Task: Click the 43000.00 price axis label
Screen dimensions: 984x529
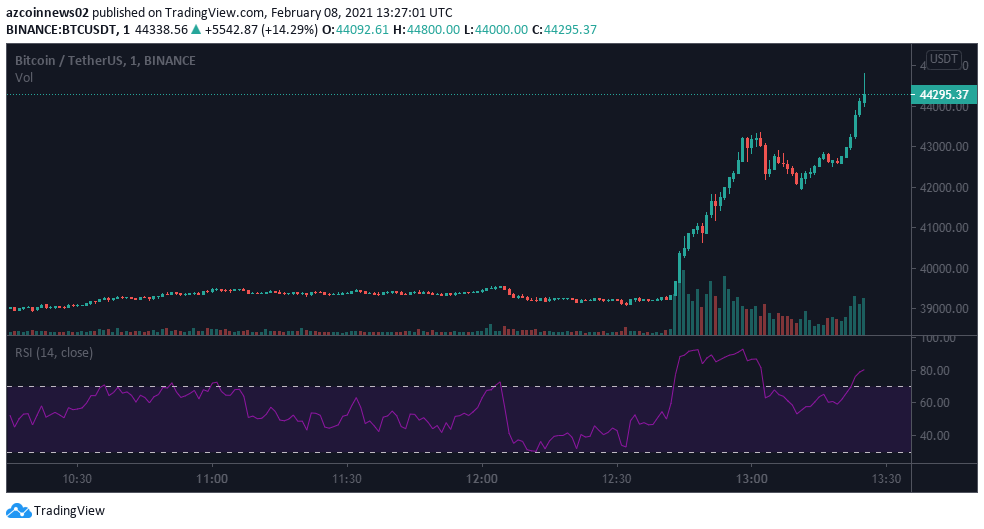Action: point(944,147)
